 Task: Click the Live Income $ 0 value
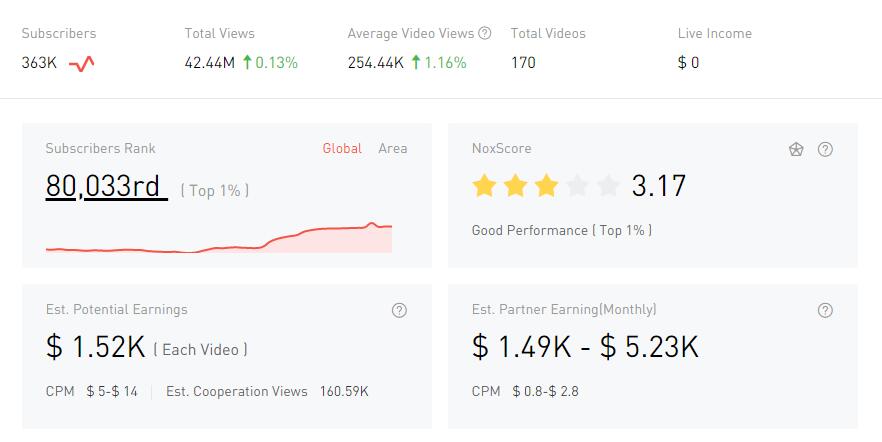(688, 63)
